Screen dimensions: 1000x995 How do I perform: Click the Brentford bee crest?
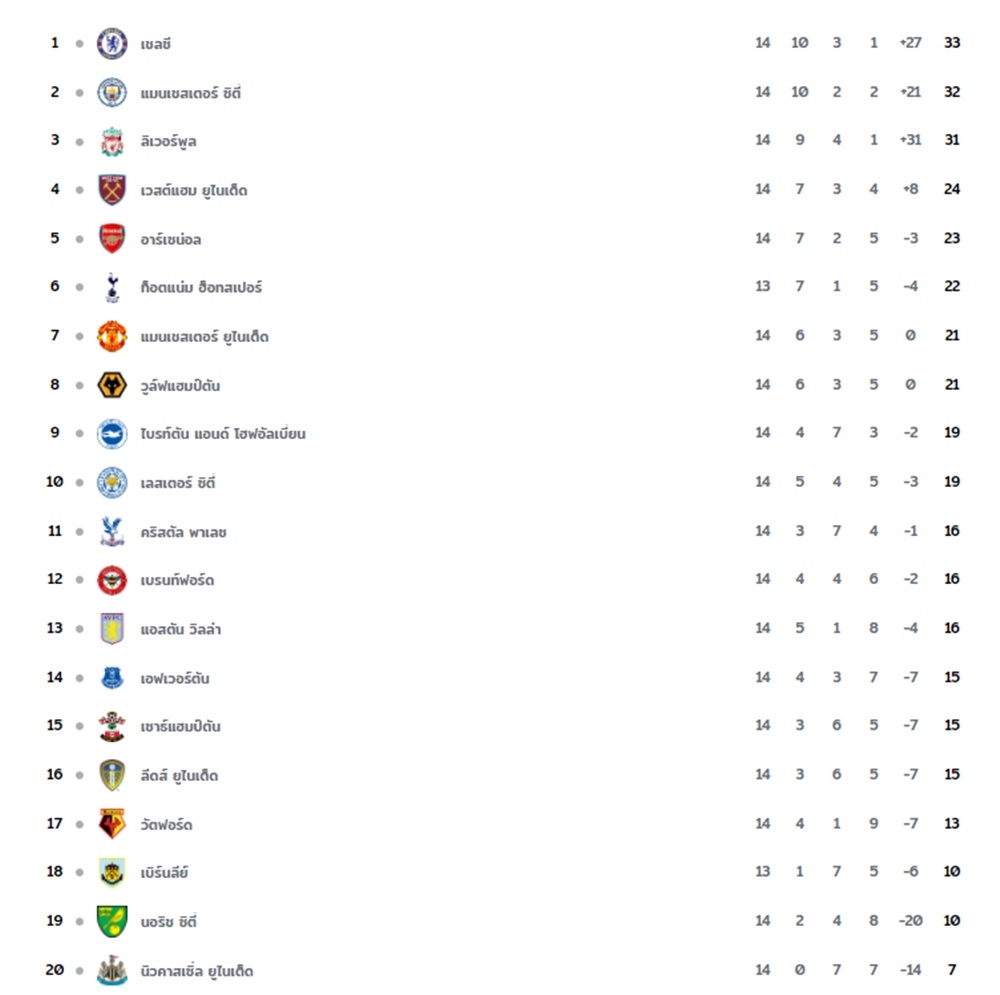tap(112, 580)
